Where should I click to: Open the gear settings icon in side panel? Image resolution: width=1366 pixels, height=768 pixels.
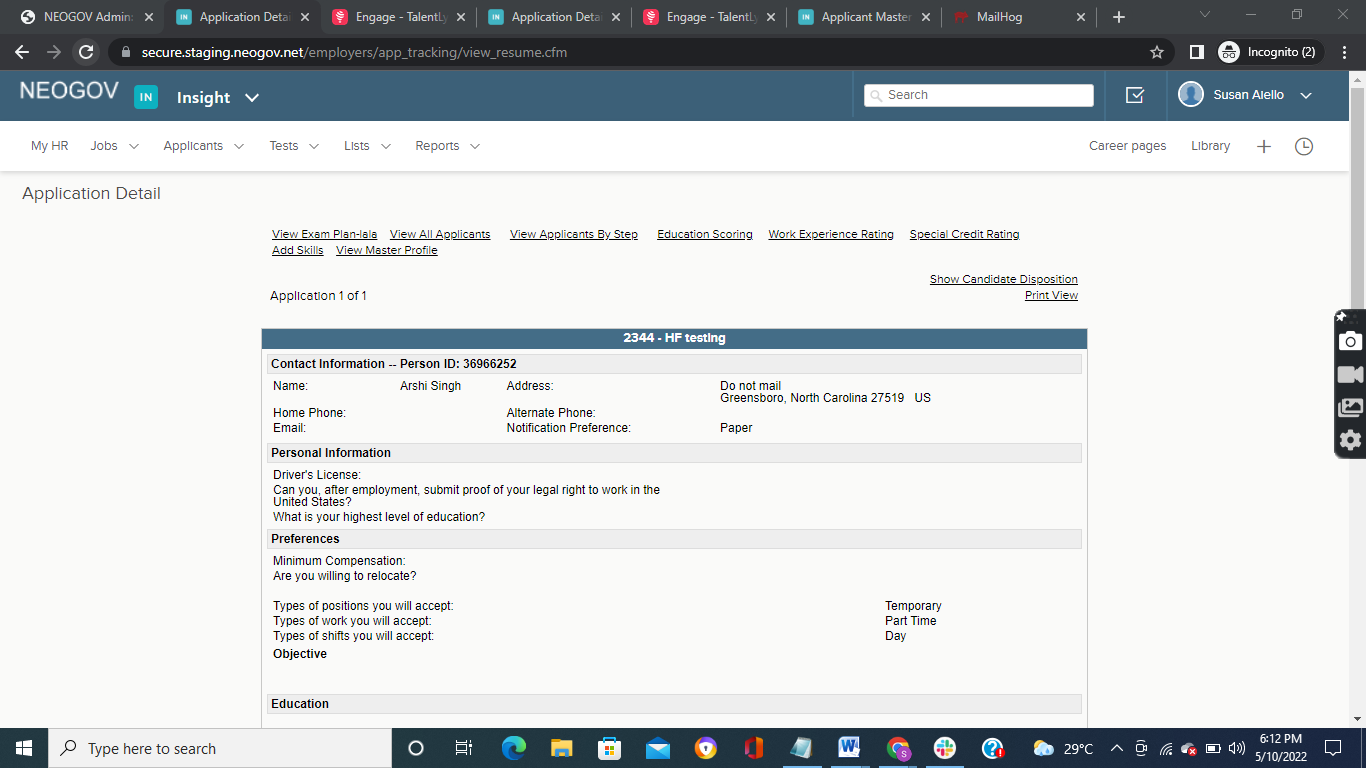tap(1350, 440)
